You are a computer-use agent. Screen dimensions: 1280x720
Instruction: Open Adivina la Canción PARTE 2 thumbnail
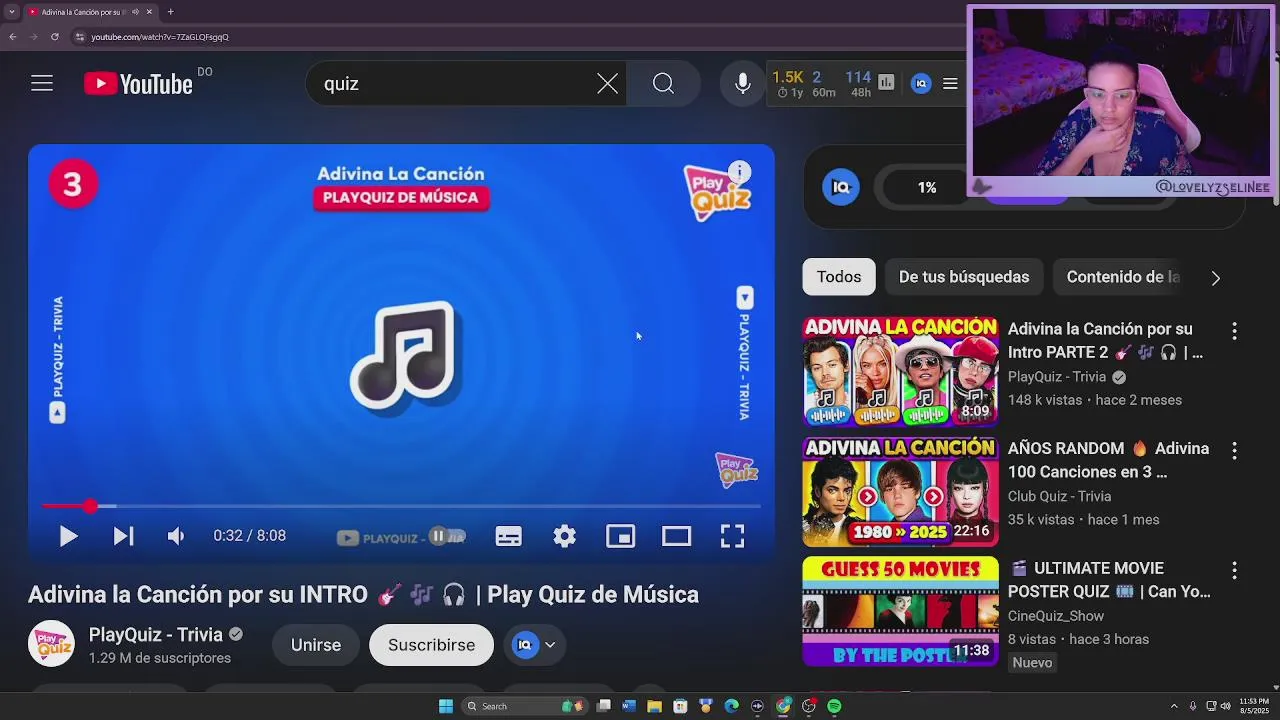[x=900, y=372]
